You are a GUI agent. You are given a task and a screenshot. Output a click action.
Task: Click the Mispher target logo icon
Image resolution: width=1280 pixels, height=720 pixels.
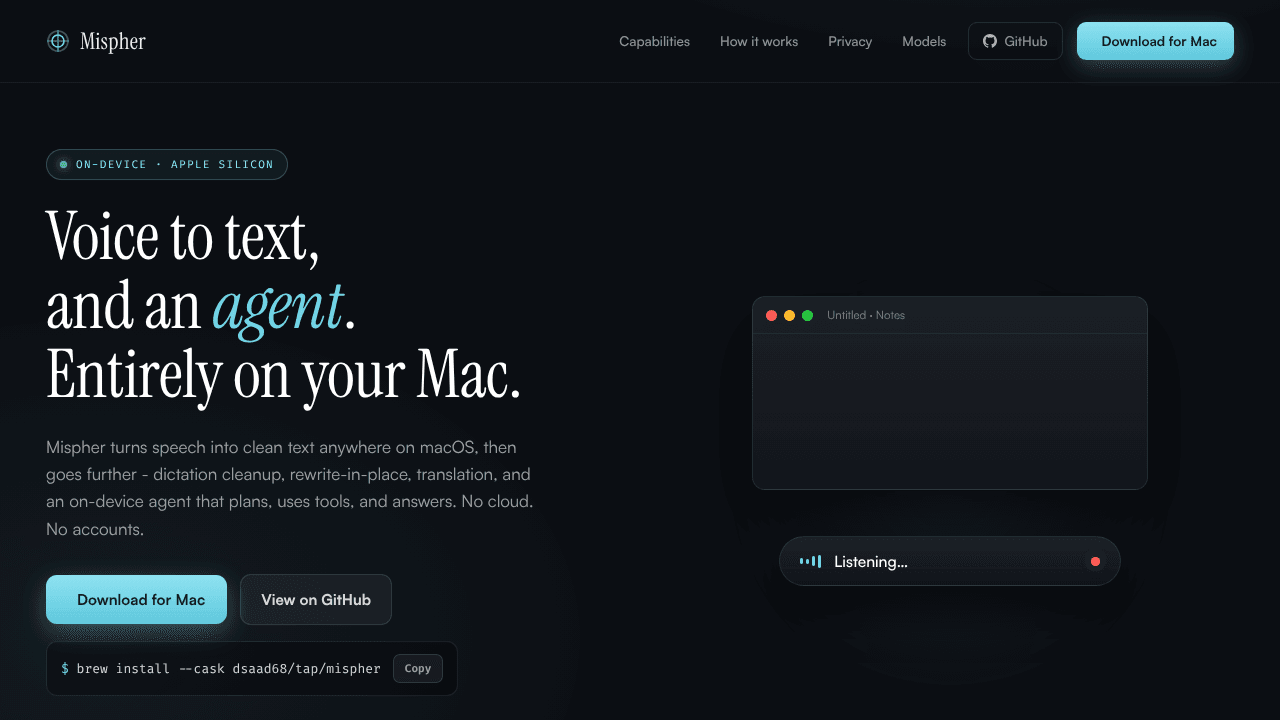pos(58,41)
